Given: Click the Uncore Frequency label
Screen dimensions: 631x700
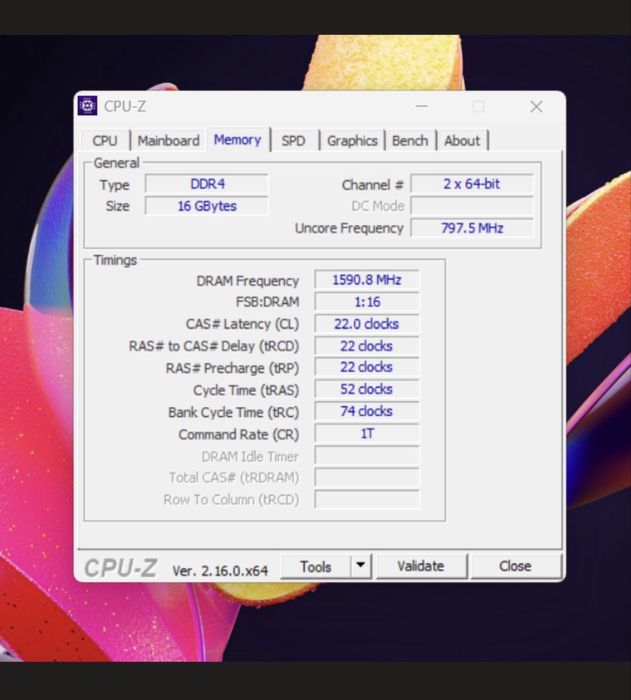Looking at the screenshot, I should click(x=349, y=228).
